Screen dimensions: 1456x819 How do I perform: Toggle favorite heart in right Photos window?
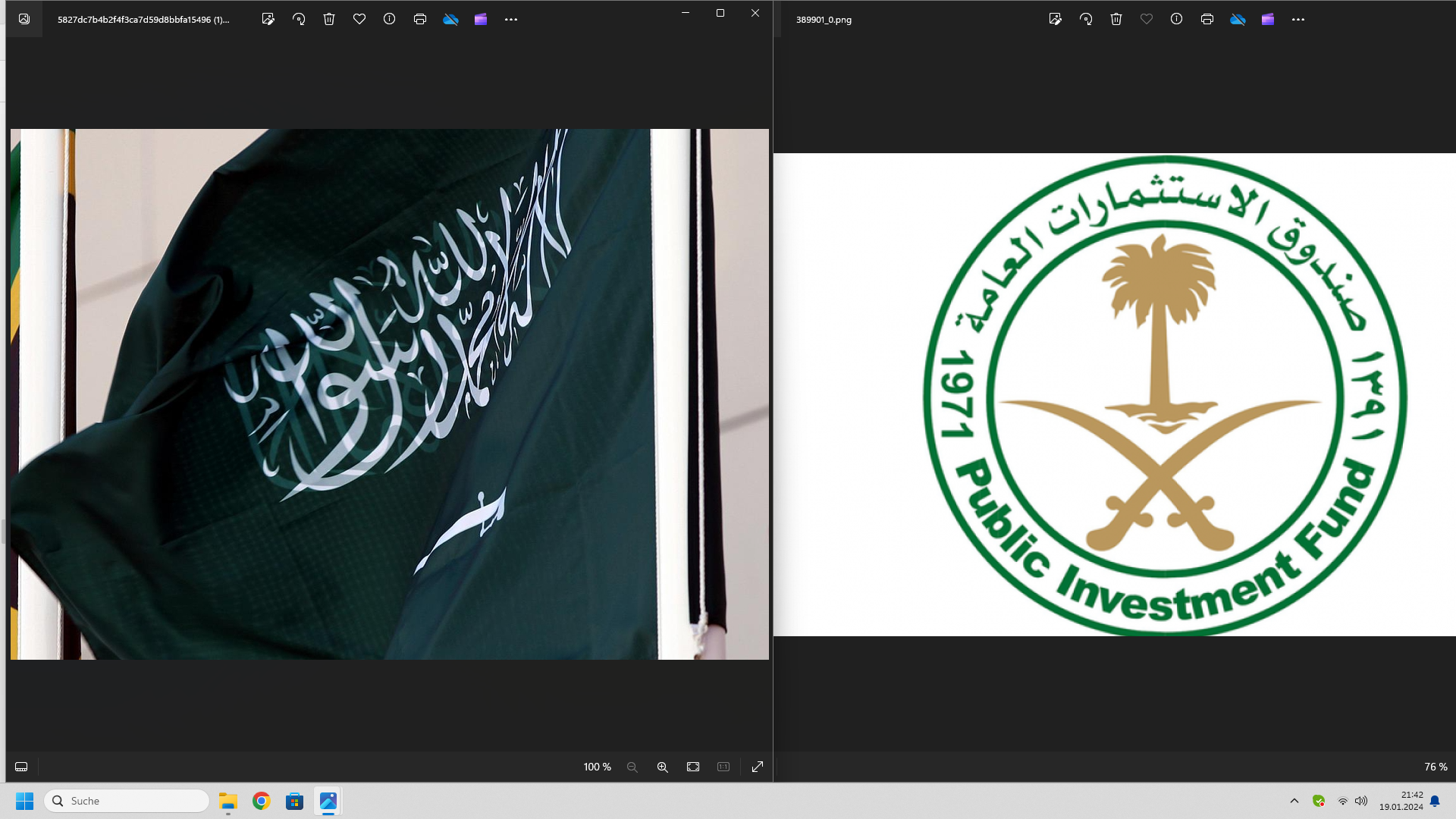point(1147,20)
